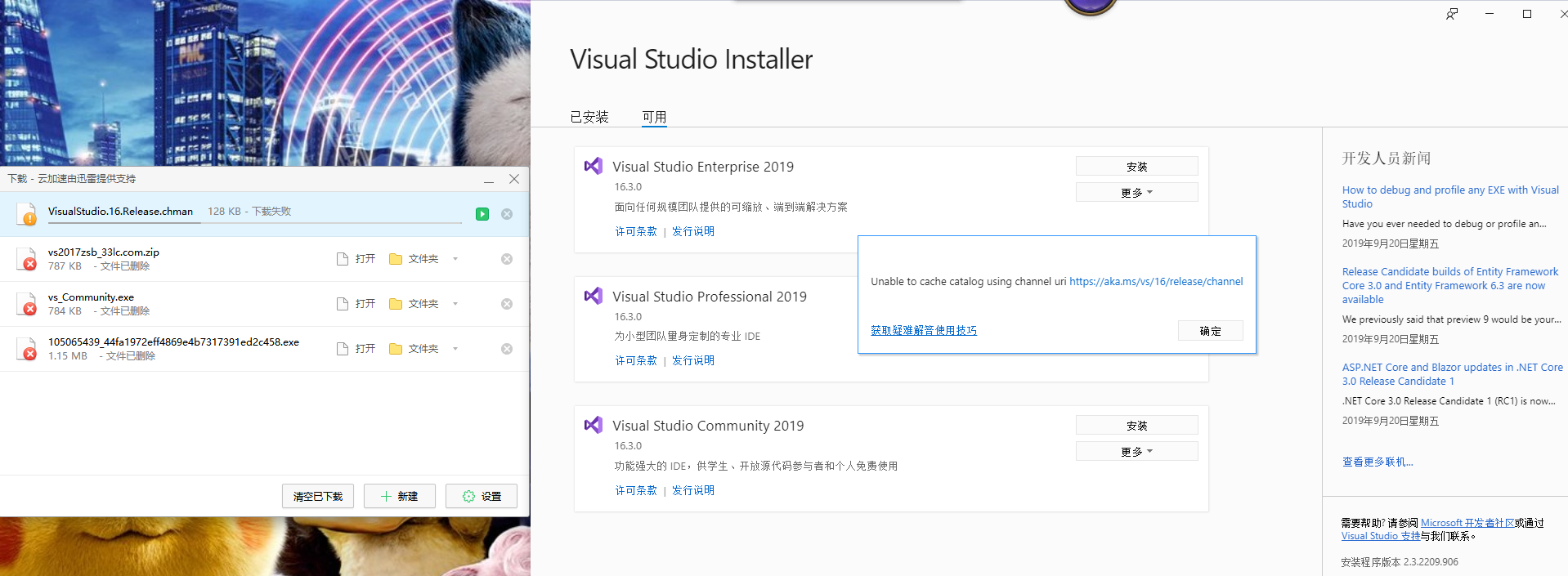1568x576 pixels.
Task: Confirm the error dialog with 确定
Action: click(x=1211, y=330)
